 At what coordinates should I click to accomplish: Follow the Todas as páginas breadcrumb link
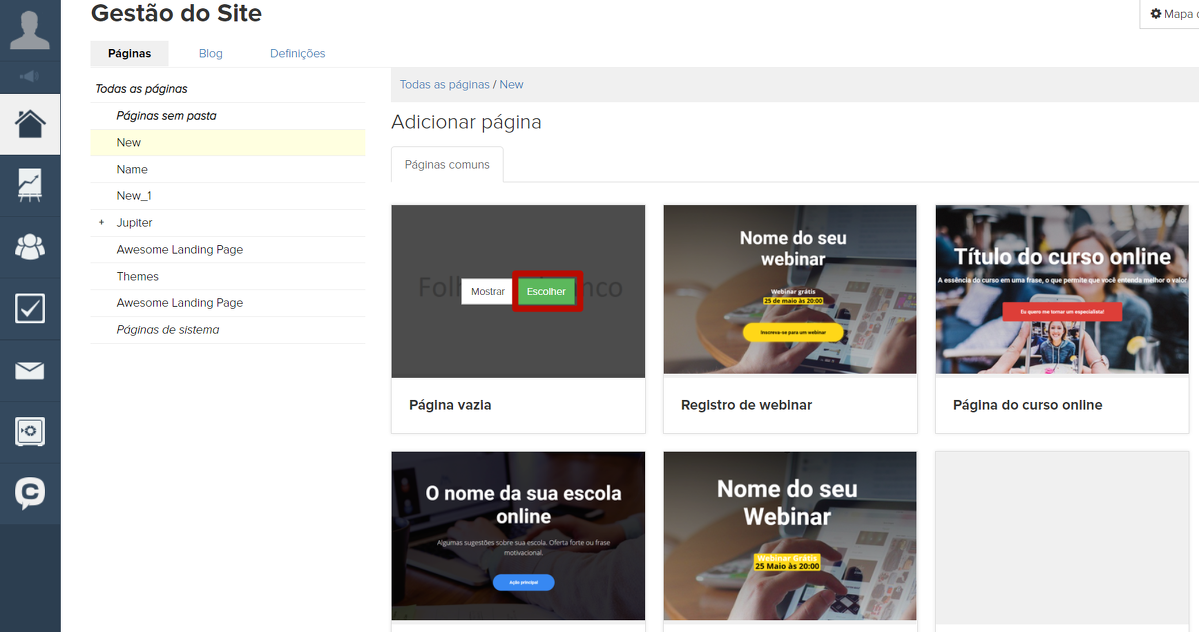[444, 85]
